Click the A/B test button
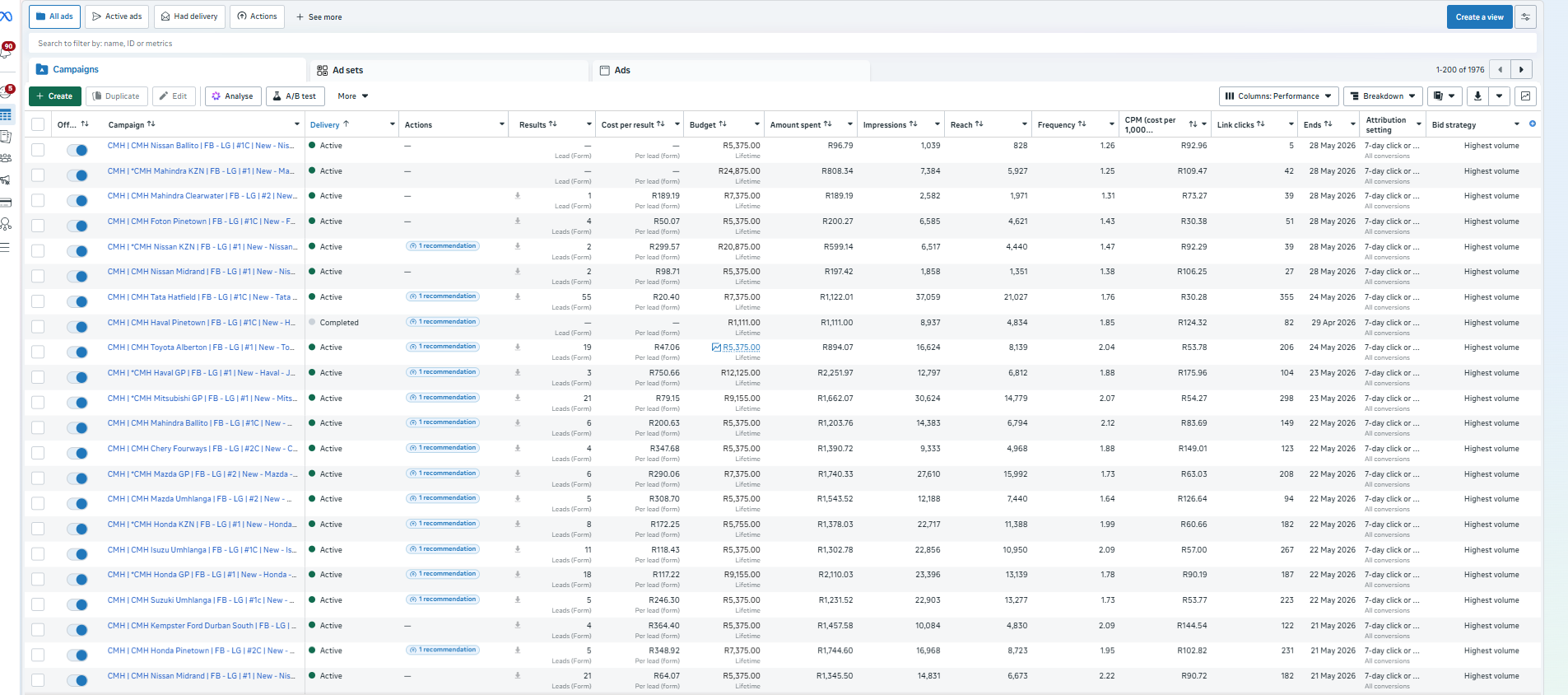 tap(295, 96)
